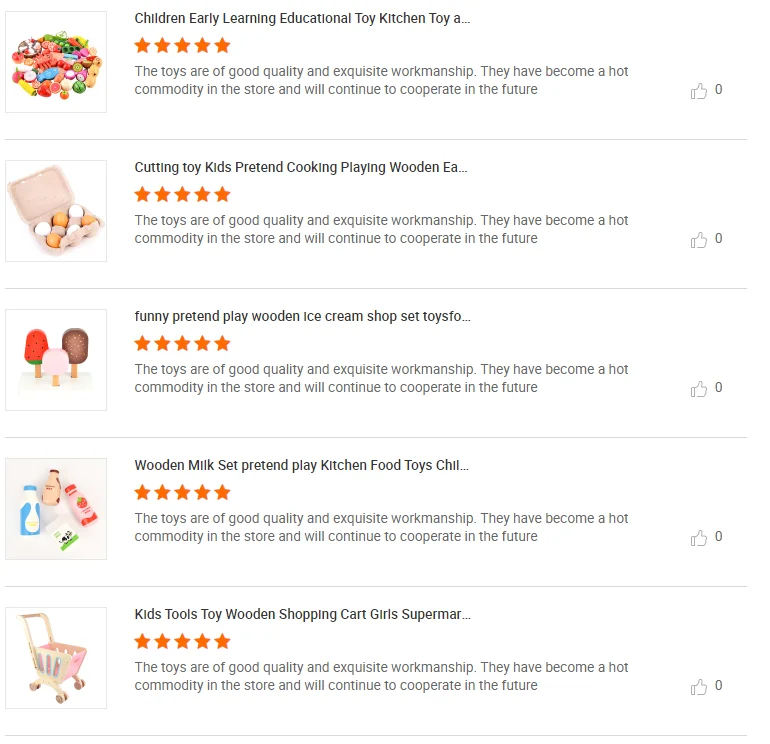Open the wooden egg carton product image

(x=56, y=211)
